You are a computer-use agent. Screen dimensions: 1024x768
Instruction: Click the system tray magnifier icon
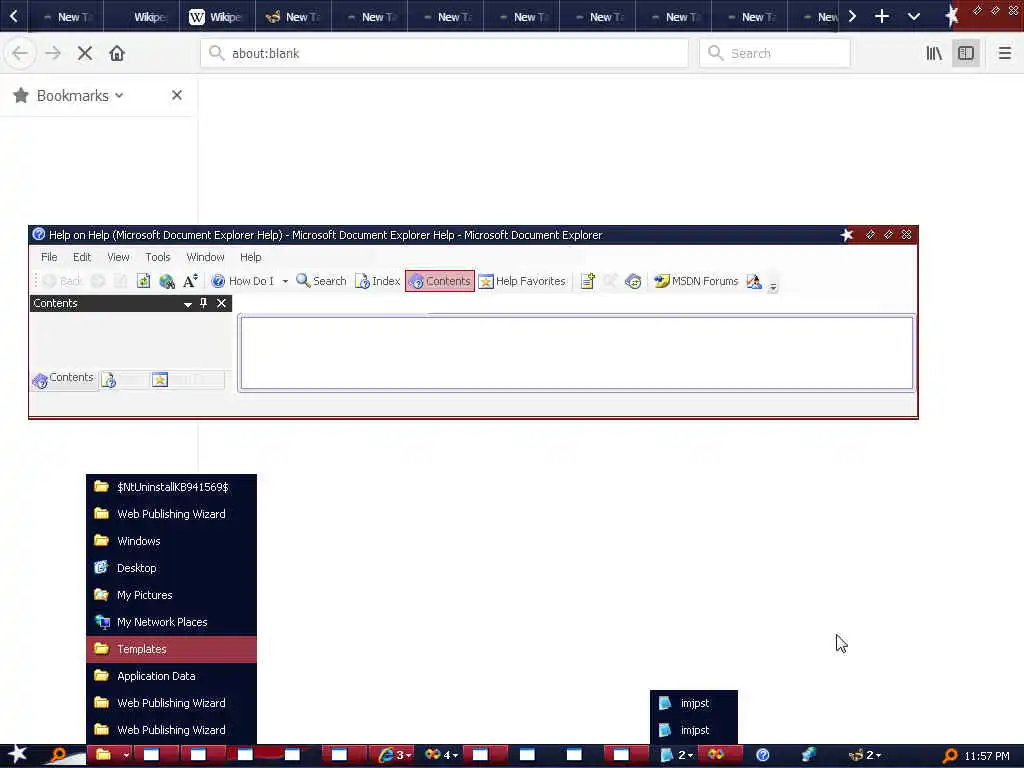point(950,756)
